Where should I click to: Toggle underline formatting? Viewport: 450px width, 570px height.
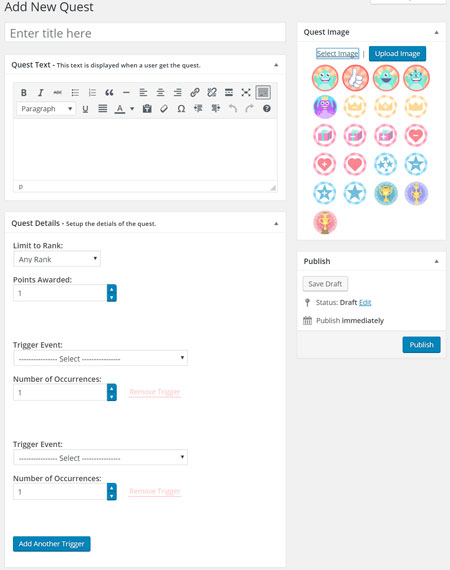[x=85, y=109]
